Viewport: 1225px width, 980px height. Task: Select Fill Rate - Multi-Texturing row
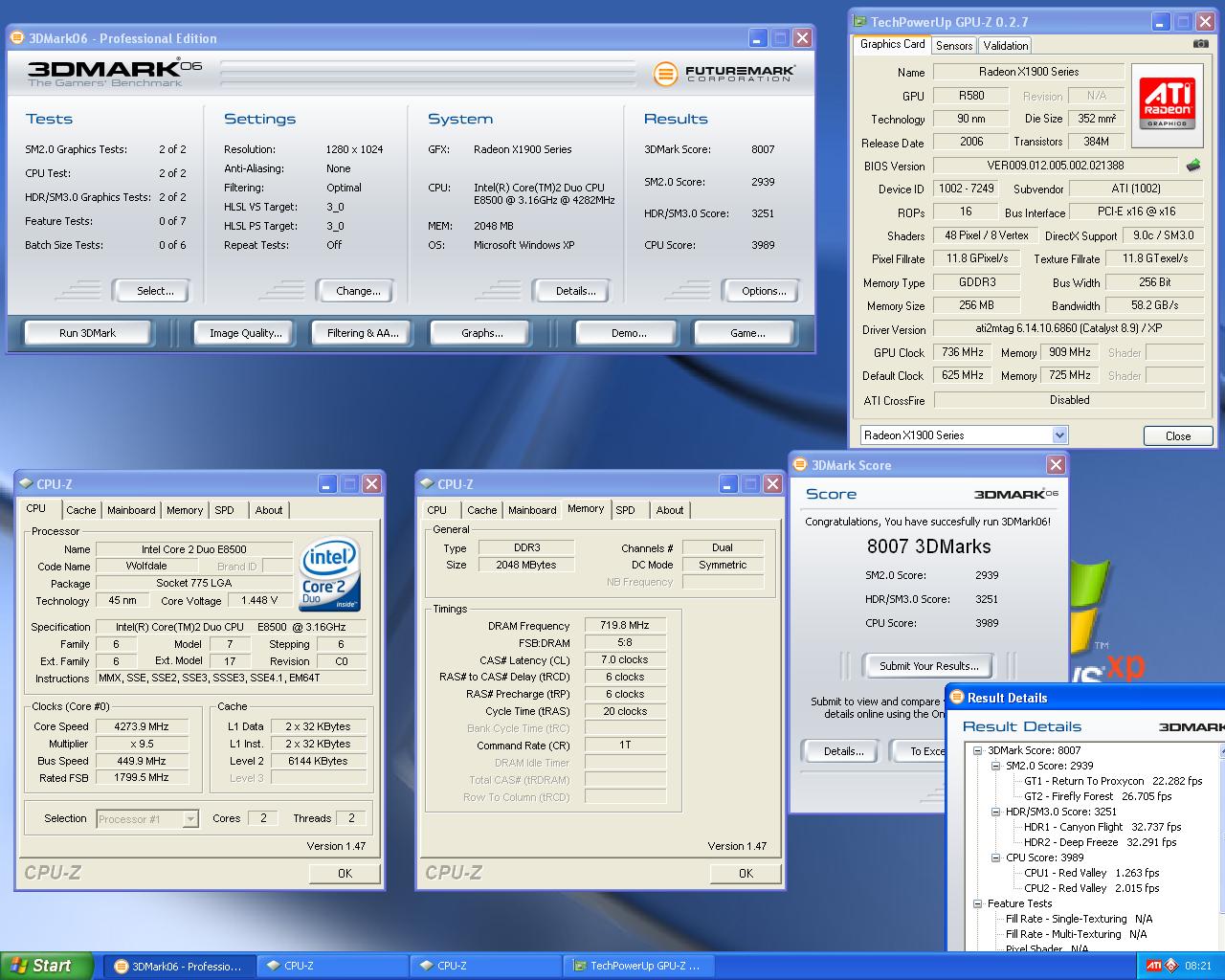[1076, 934]
